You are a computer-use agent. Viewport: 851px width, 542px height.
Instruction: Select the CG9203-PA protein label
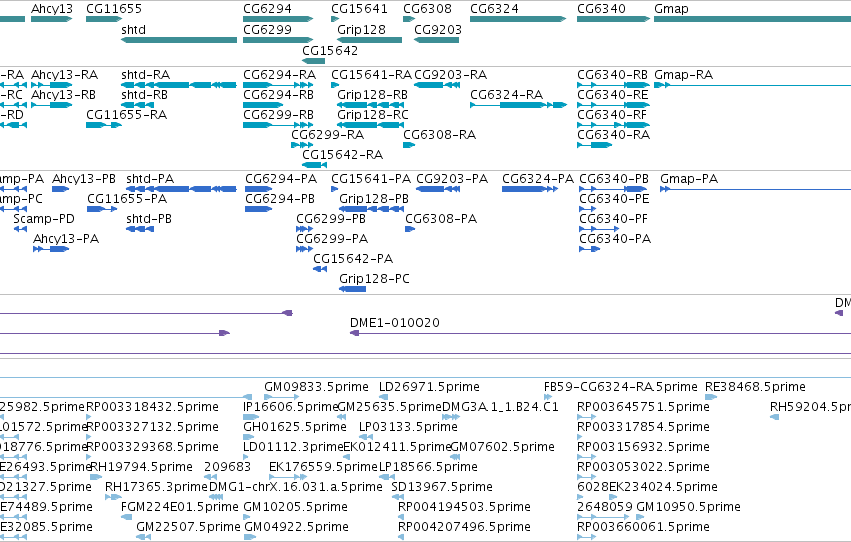[452, 178]
